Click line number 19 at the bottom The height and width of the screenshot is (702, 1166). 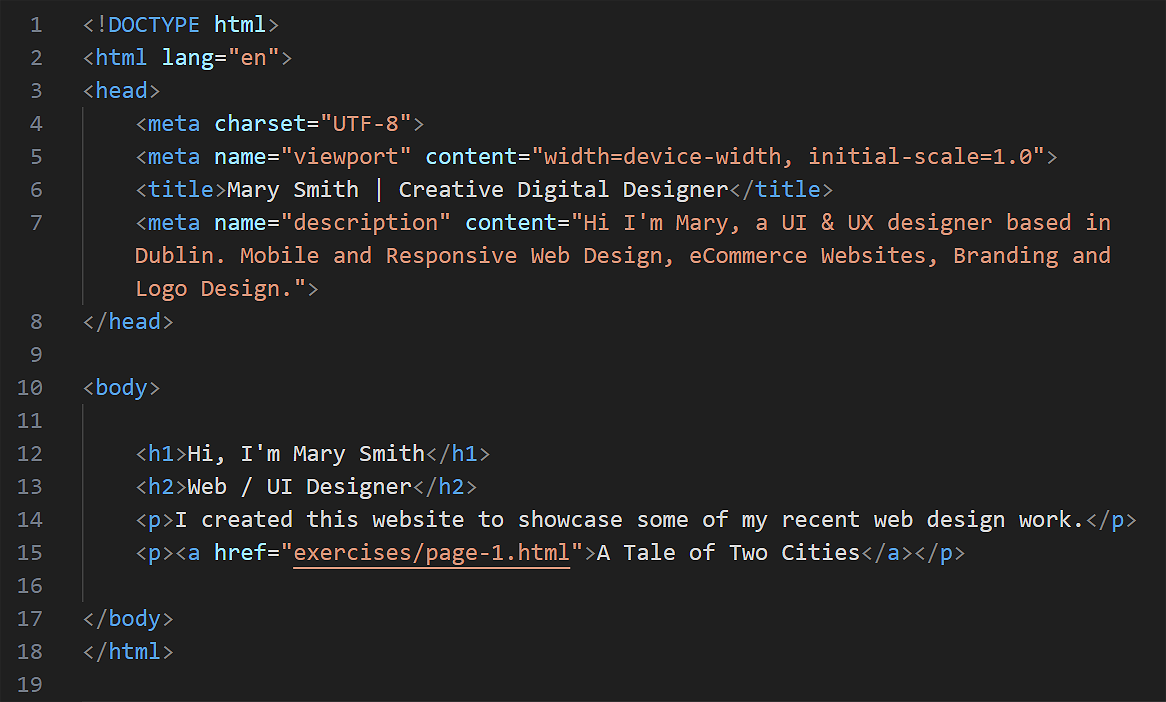(30, 685)
